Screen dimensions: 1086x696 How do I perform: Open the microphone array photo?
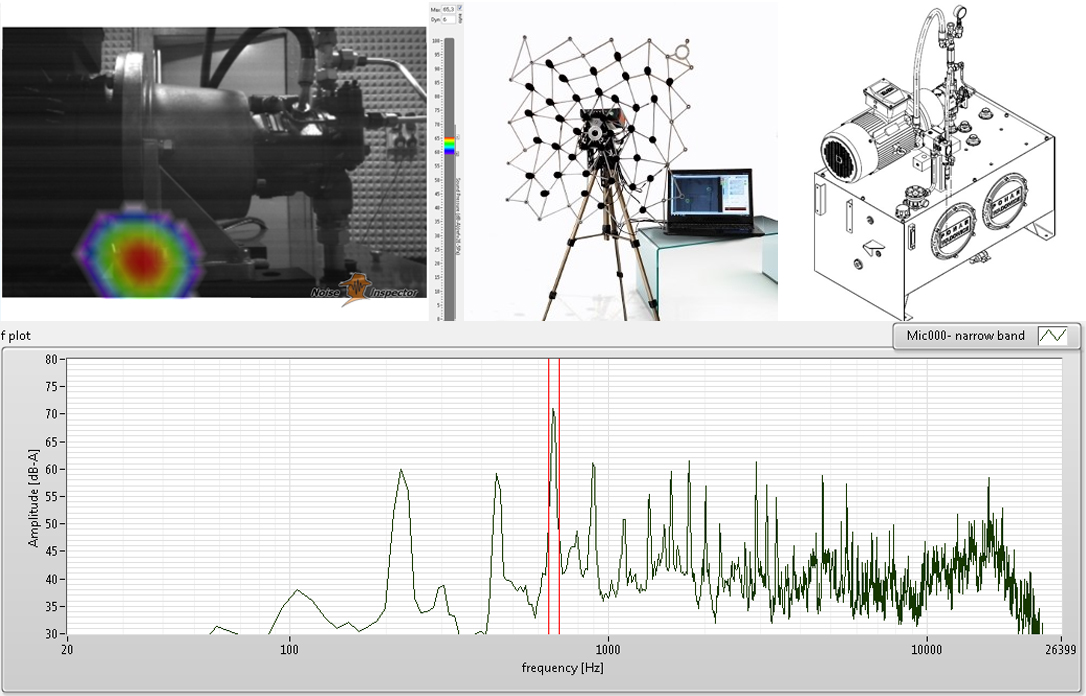point(621,161)
